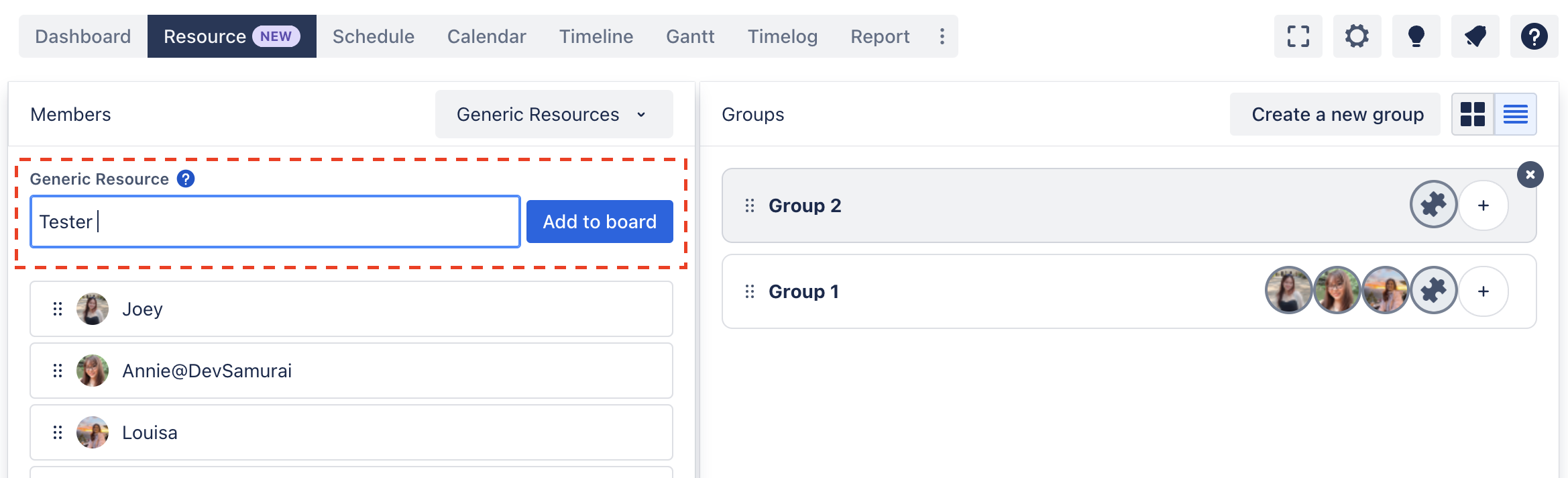Click the megaphone announcements icon

(x=1475, y=36)
